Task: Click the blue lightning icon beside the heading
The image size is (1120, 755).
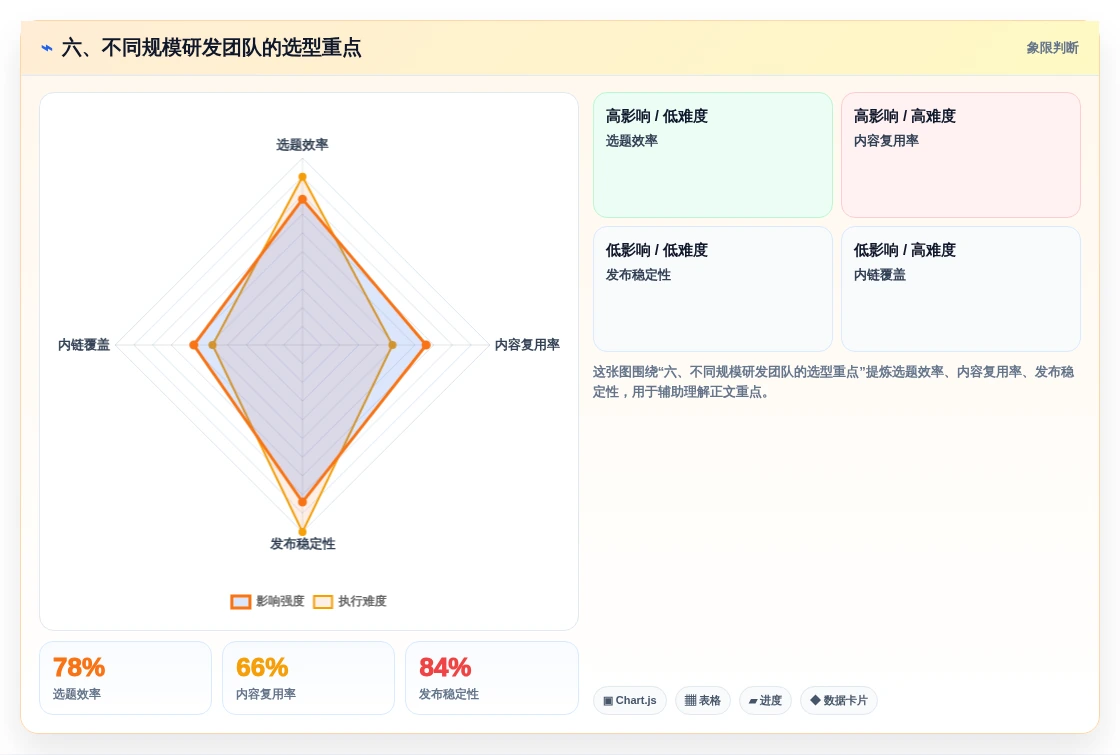Action: (x=47, y=48)
